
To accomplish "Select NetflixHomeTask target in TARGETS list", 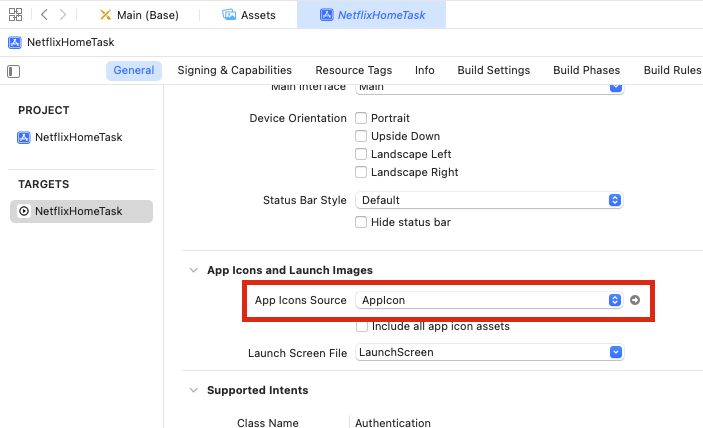I will pos(79,211).
